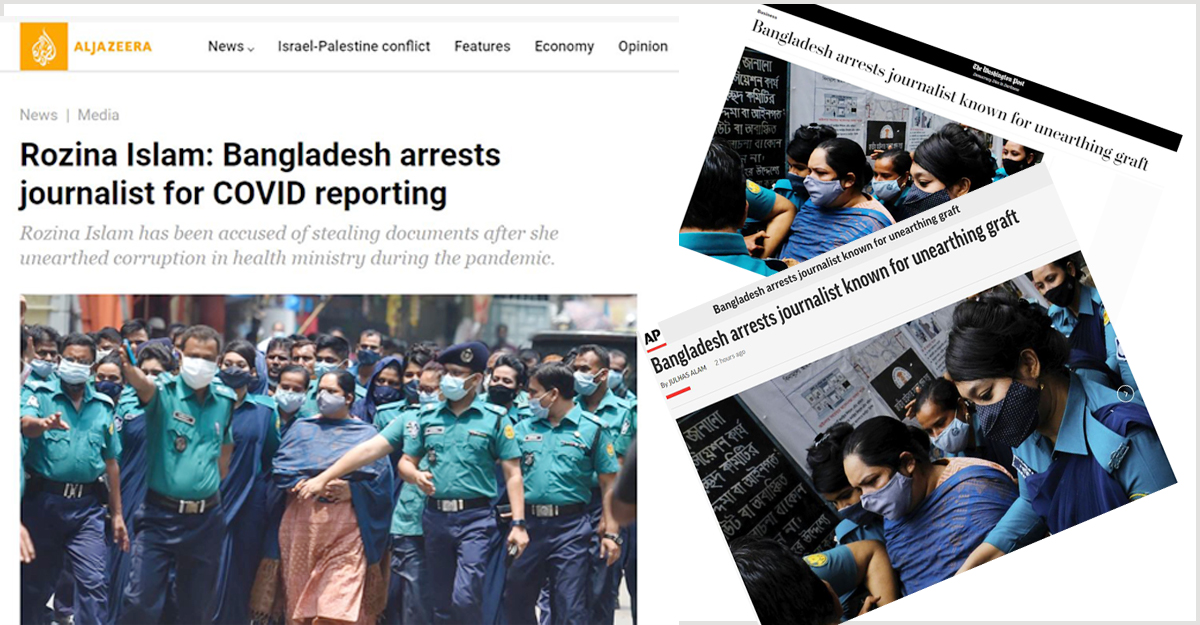Click the Rozina Islam article headline
The width and height of the screenshot is (1200, 625).
pos(260,174)
